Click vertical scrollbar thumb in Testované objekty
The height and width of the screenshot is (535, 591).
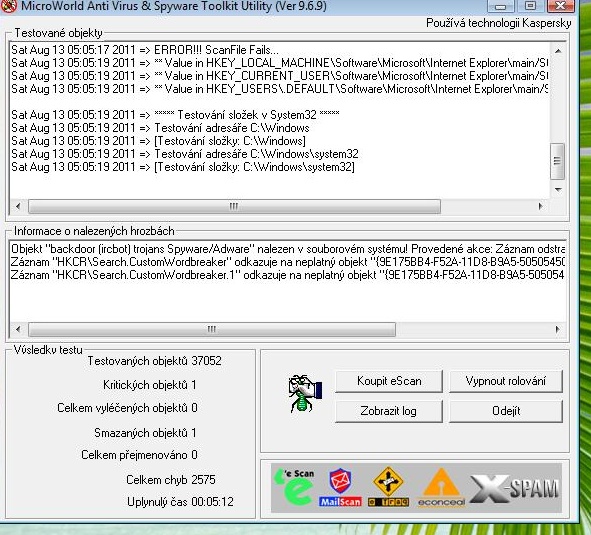click(557, 161)
